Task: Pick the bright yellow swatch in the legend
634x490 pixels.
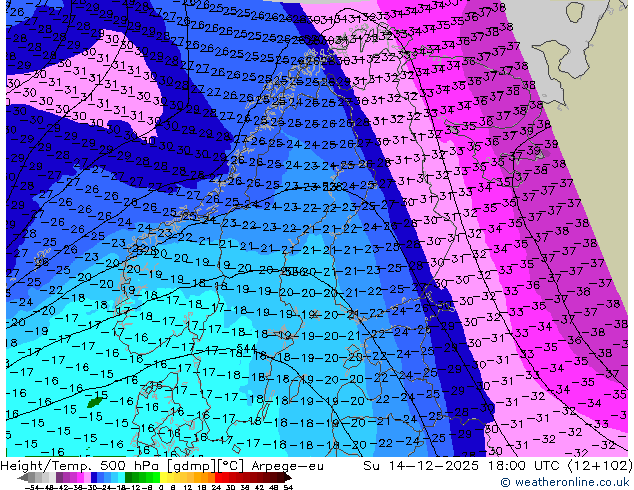Action: pyautogui.click(x=164, y=478)
